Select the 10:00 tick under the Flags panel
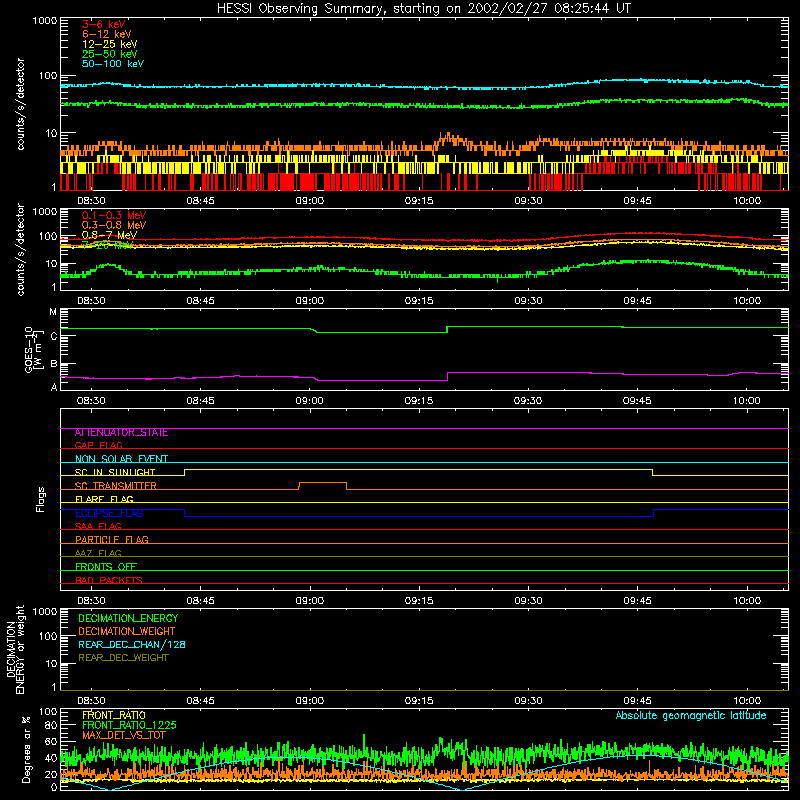 747,601
